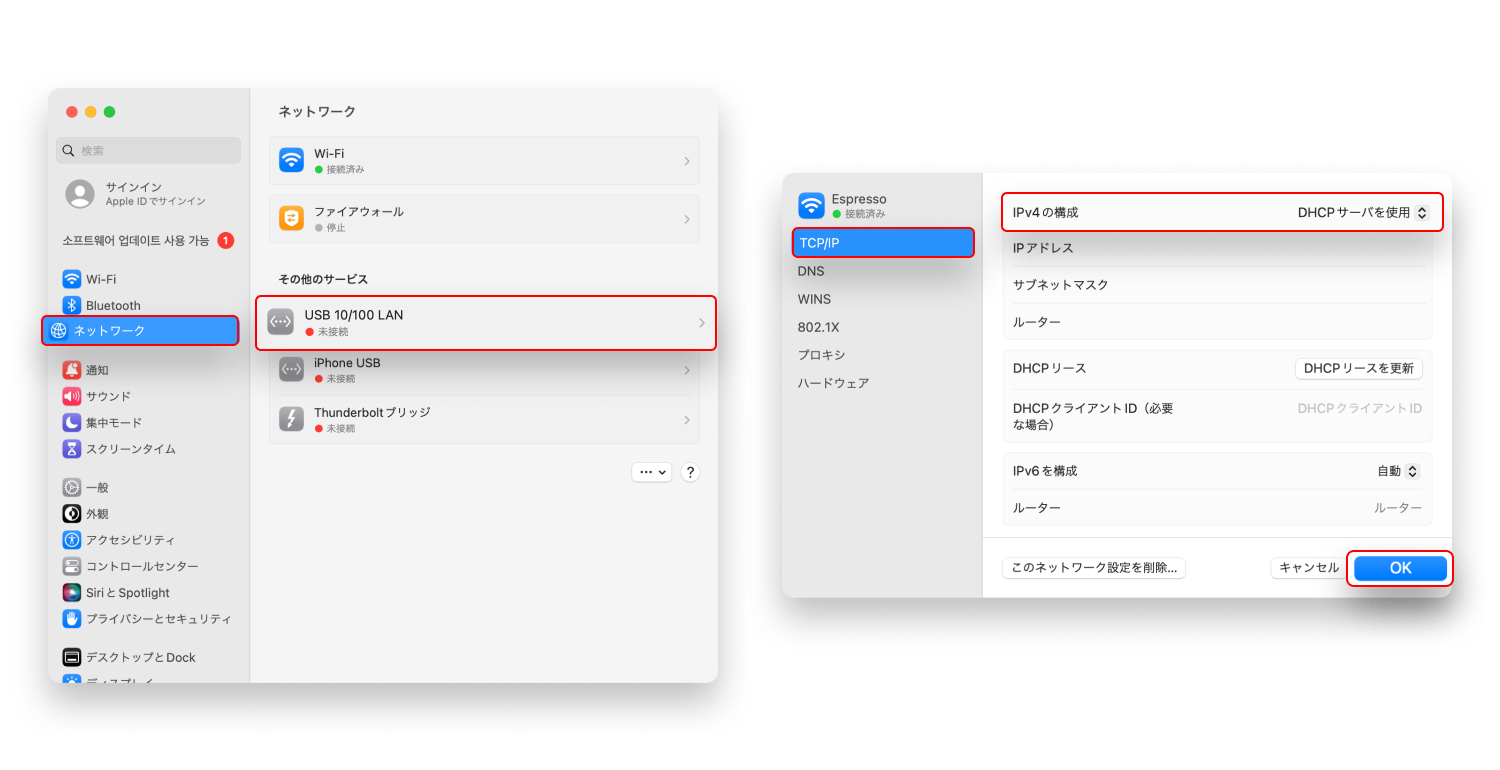Open the more options ellipsis dropdown
The width and height of the screenshot is (1500, 770).
coord(651,471)
